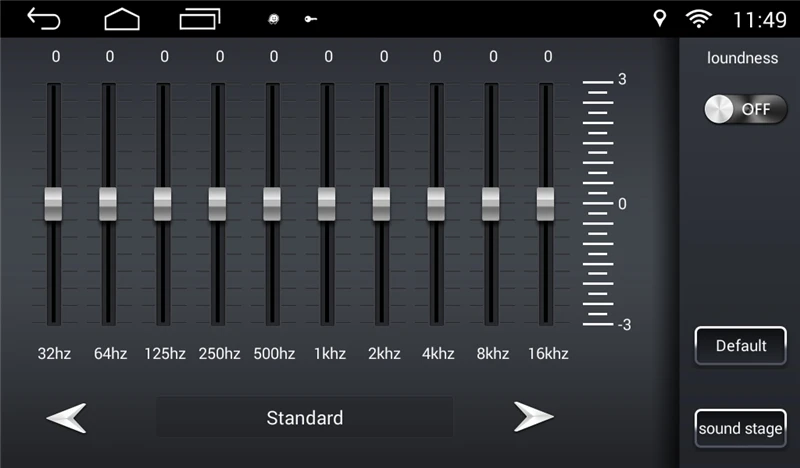Click the 500hz band label
800x468 pixels.
point(274,353)
